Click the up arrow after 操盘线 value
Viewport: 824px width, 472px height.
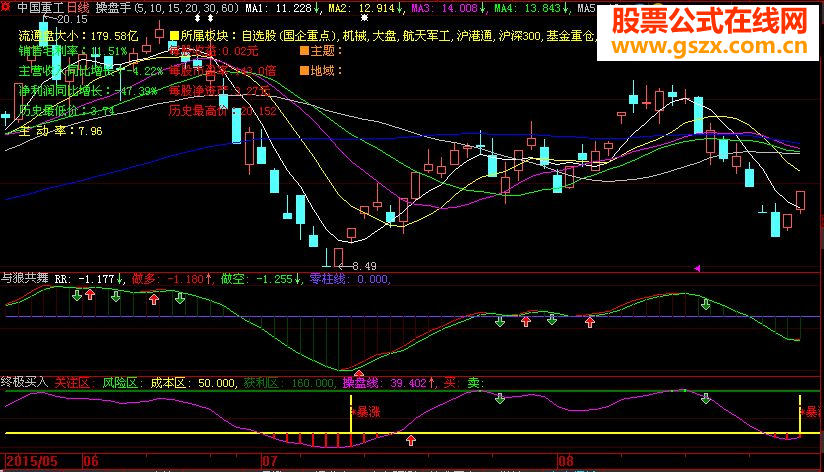click(432, 383)
